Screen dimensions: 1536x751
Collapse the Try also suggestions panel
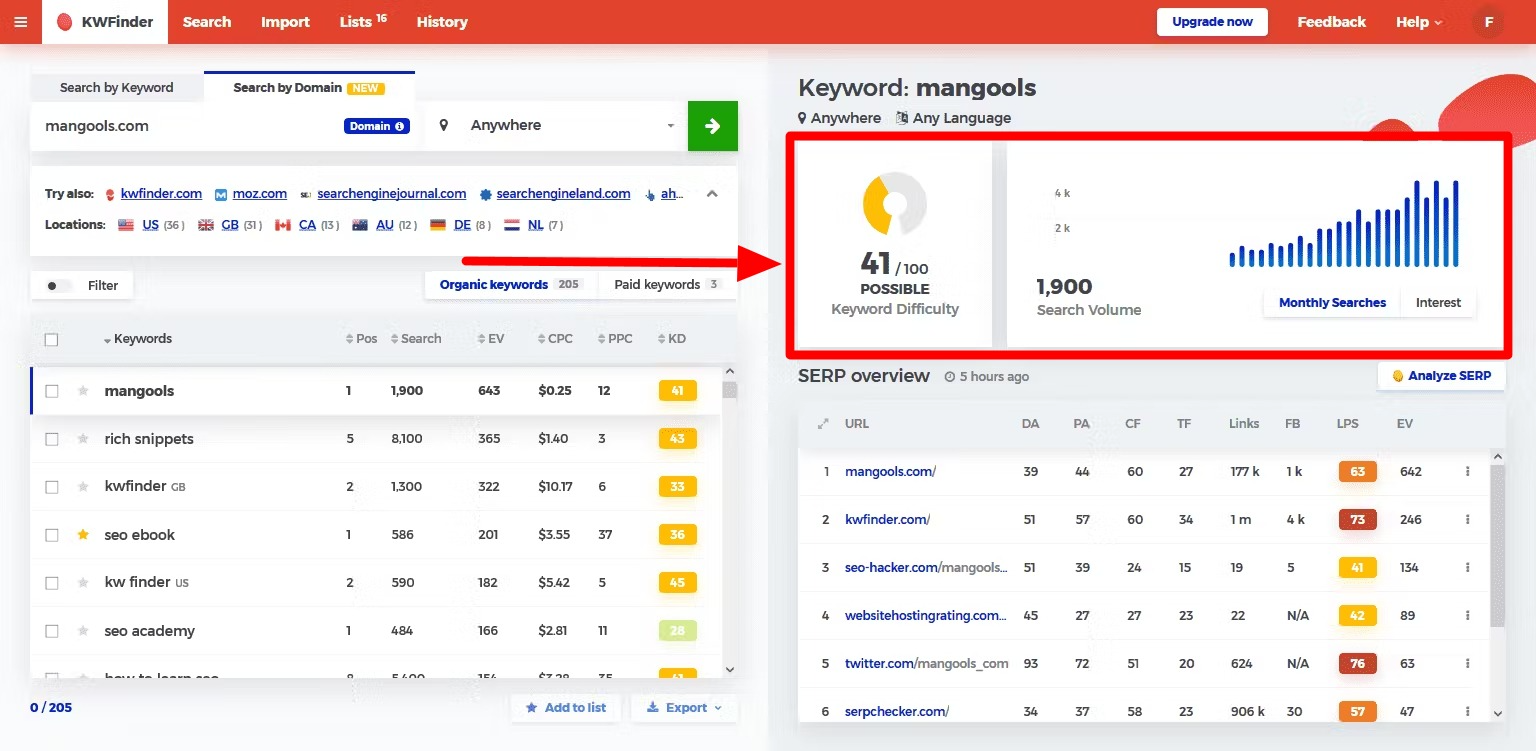(712, 194)
